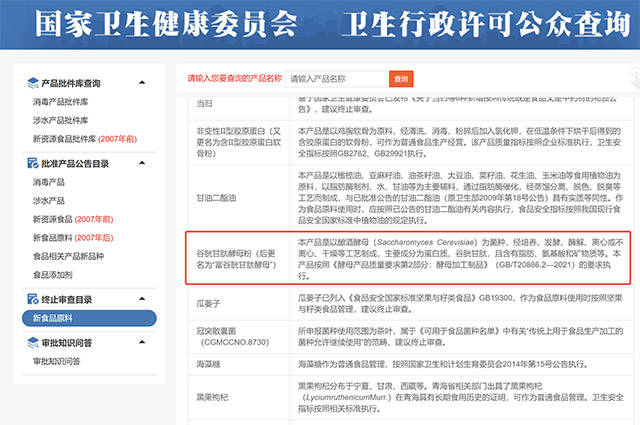640x425 pixels.
Task: Click the 终止审查目录 section icon
Action: tap(32, 299)
